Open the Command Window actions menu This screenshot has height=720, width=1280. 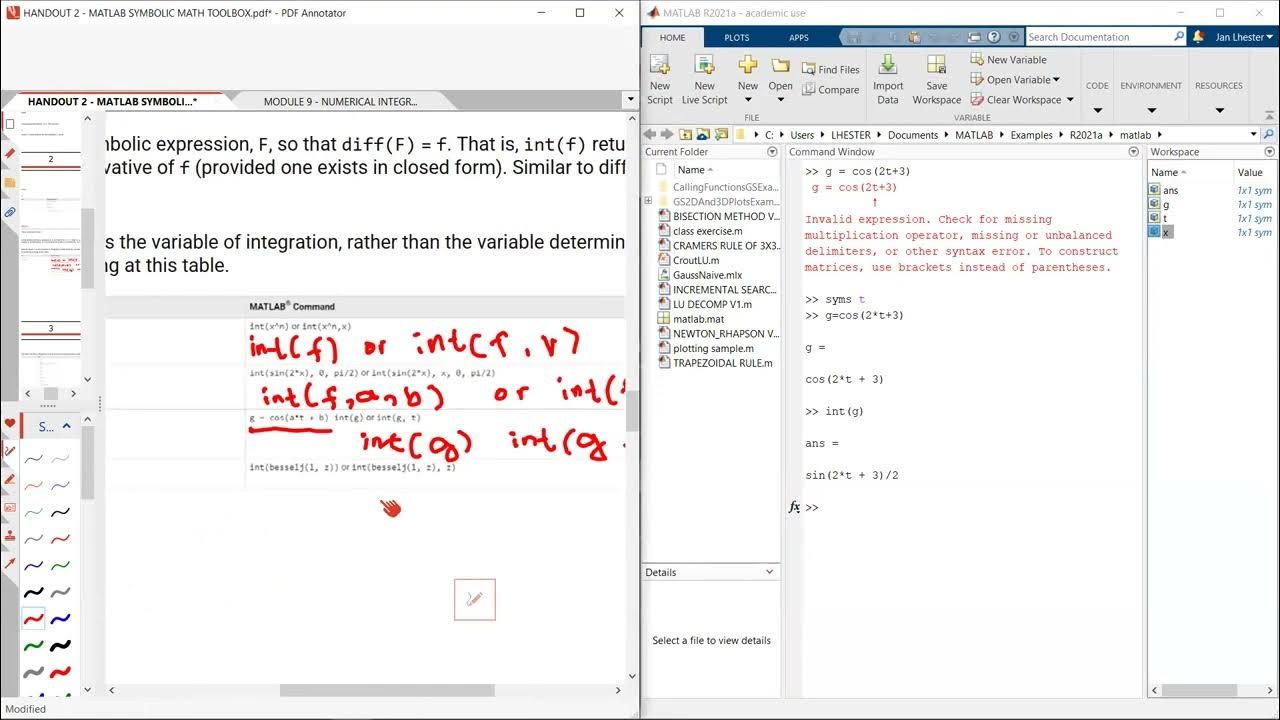[1134, 152]
